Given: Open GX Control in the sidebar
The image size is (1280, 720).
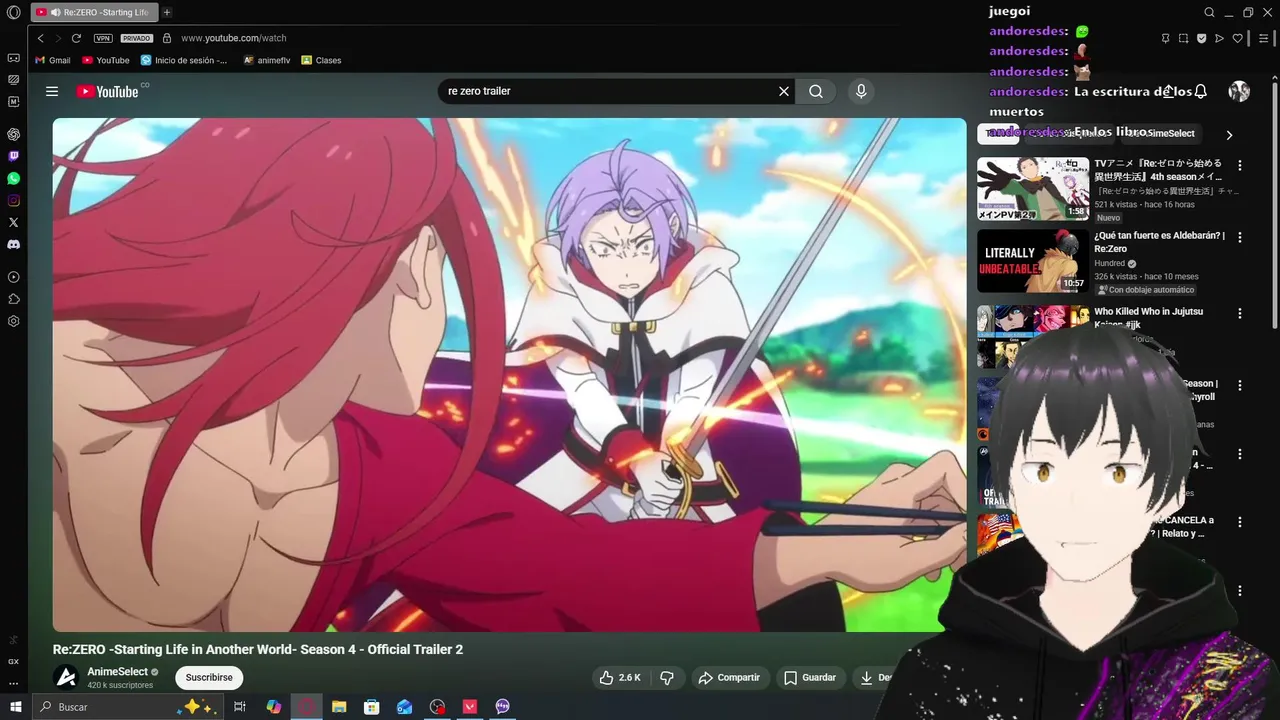Looking at the screenshot, I should 13,661.
